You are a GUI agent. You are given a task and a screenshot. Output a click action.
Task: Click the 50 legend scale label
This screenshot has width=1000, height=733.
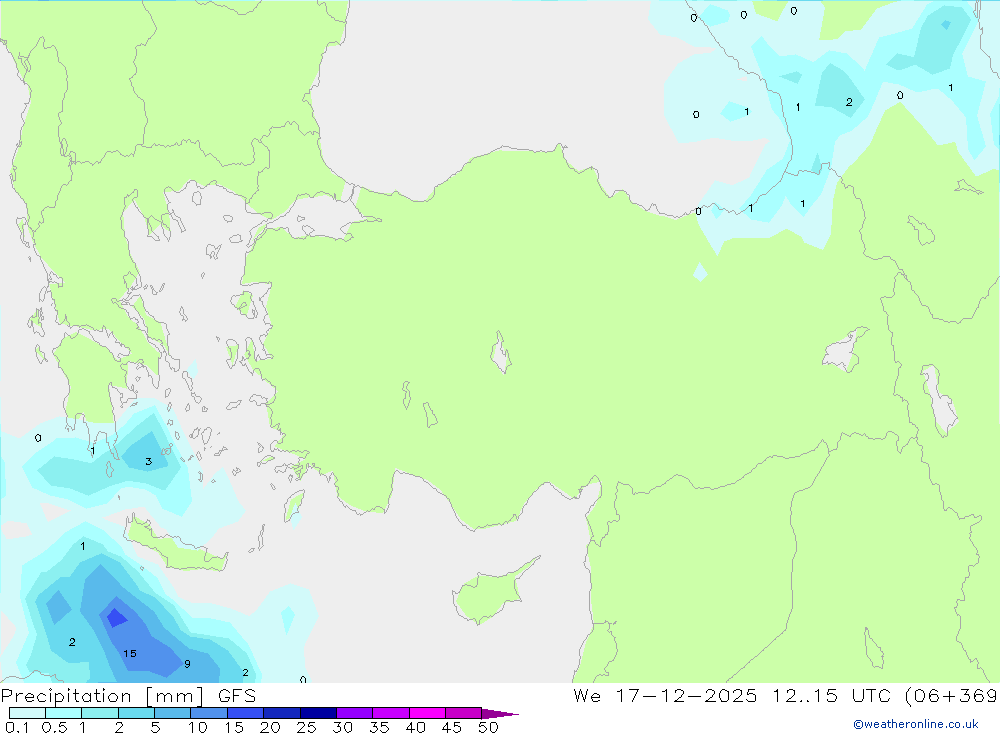[488, 727]
